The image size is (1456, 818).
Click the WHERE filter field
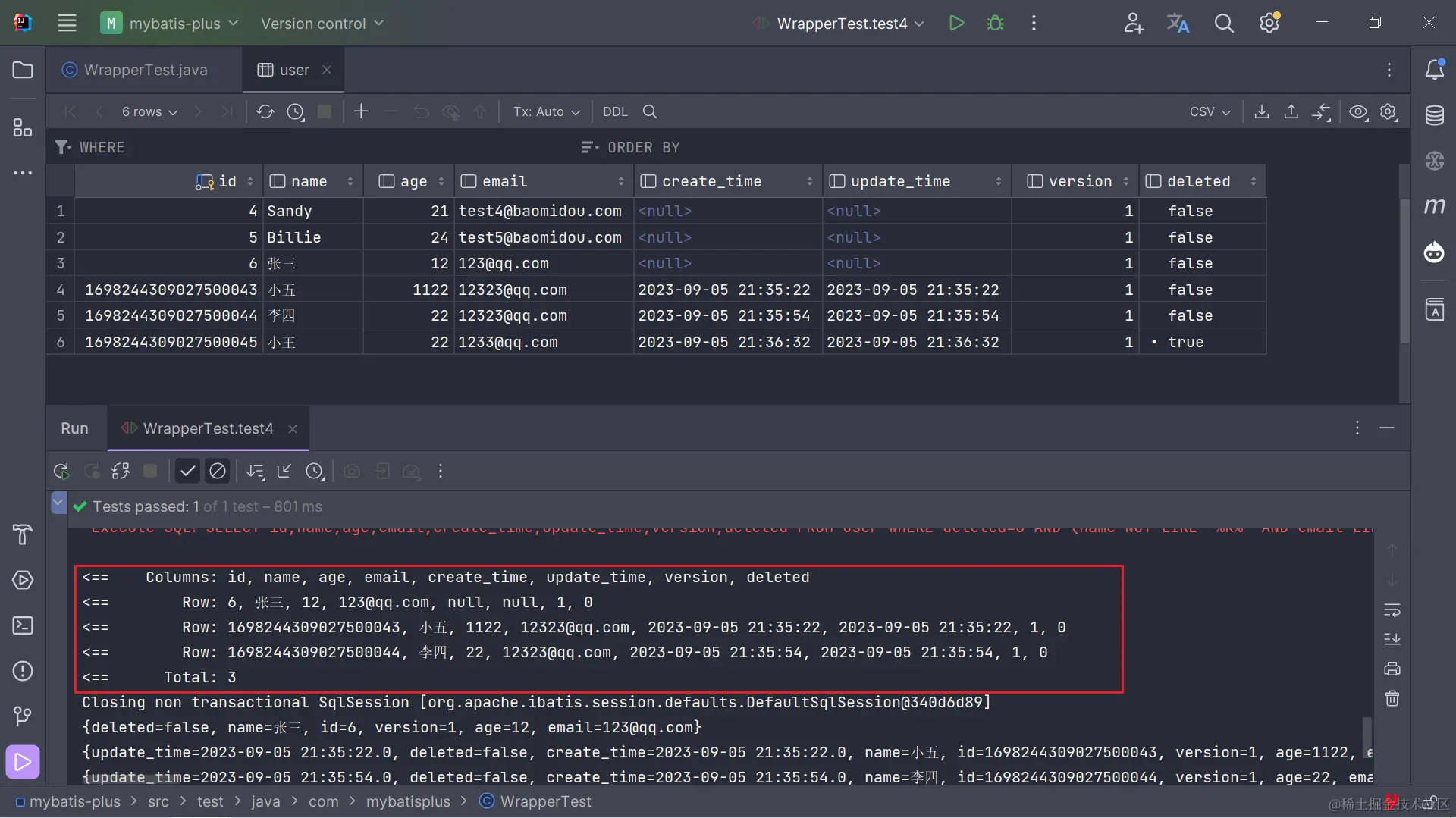click(311, 147)
